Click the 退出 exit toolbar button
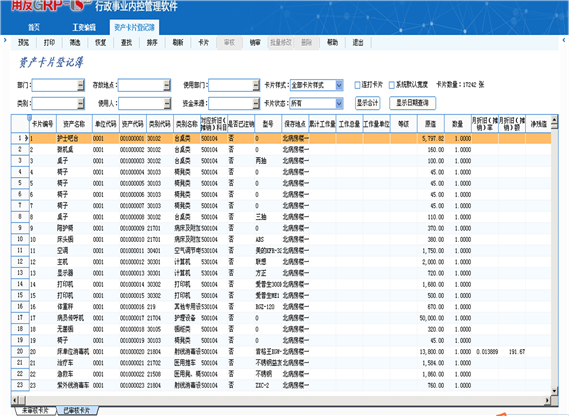Image resolution: width=569 pixels, height=416 pixels. pyautogui.click(x=358, y=43)
